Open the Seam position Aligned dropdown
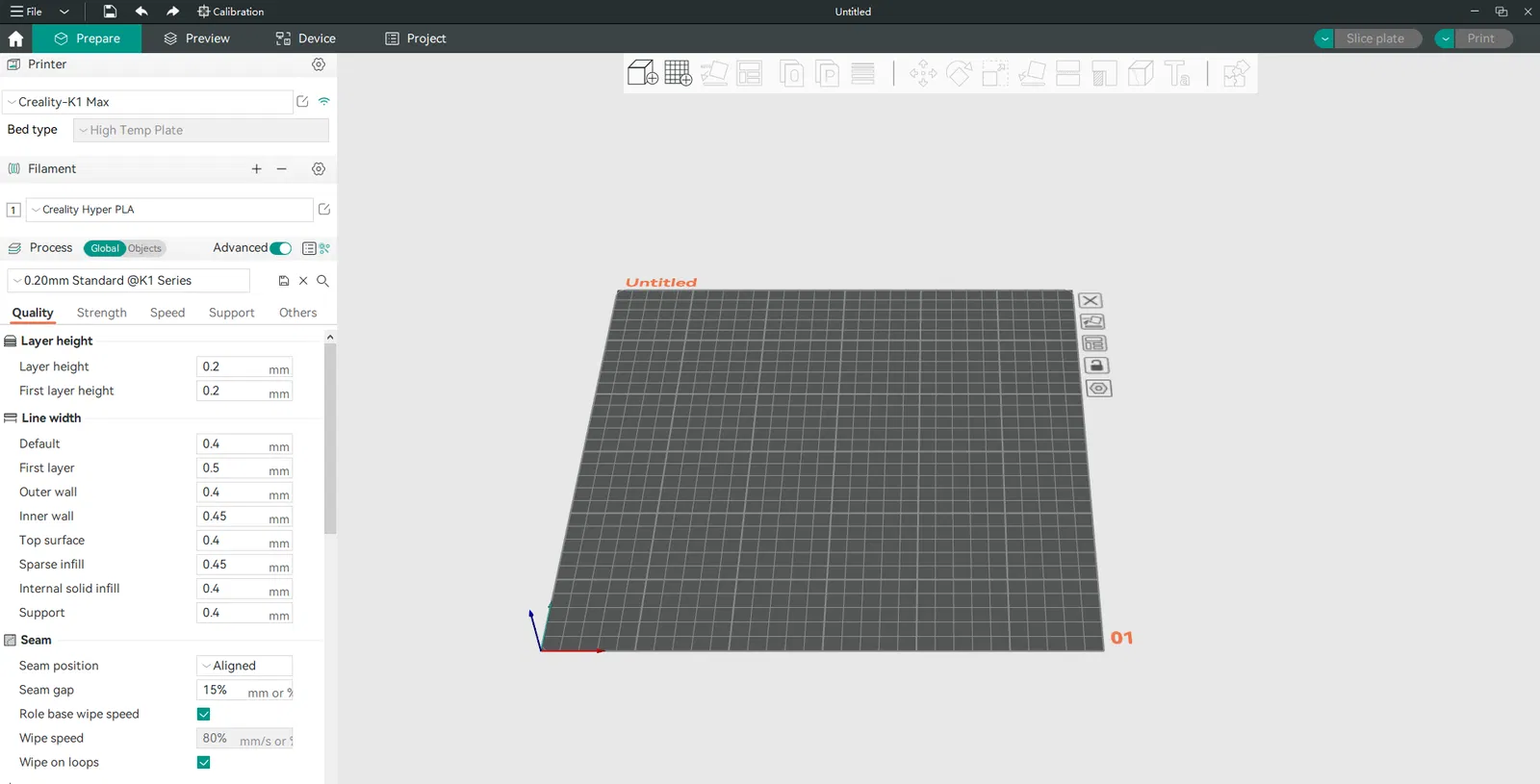This screenshot has width=1540, height=784. pos(244,666)
